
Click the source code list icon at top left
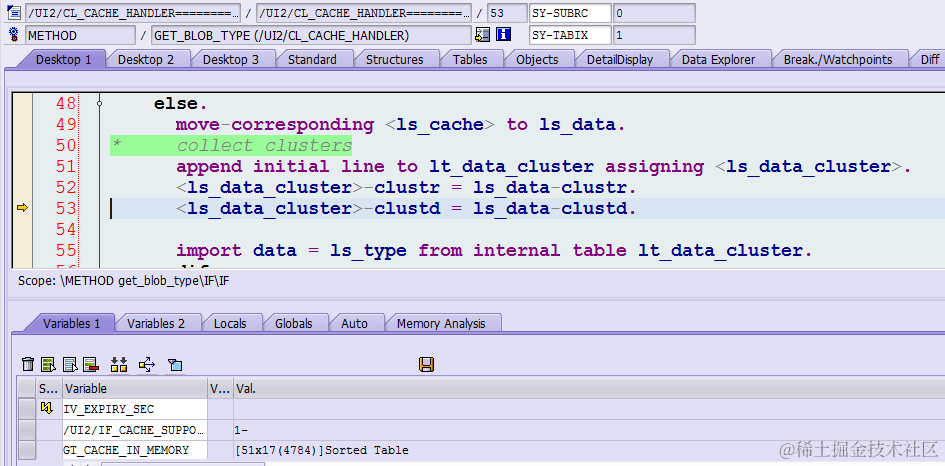point(13,13)
